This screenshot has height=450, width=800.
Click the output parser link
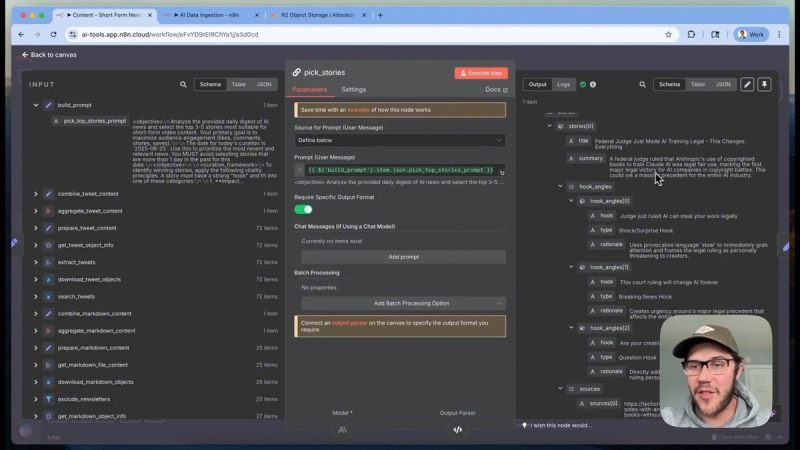tap(349, 323)
